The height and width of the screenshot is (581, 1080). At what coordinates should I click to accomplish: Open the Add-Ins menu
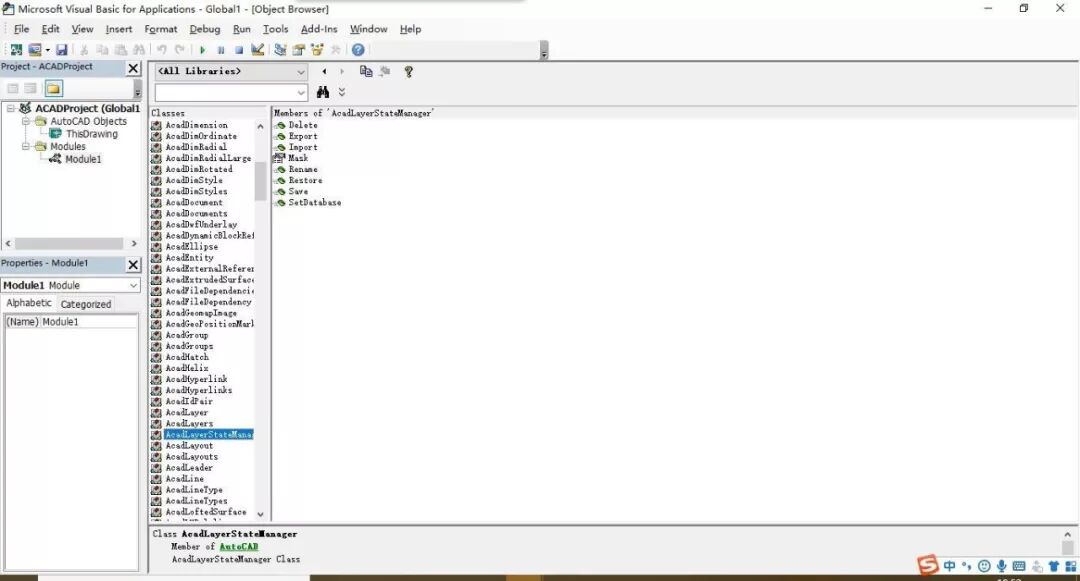(319, 29)
